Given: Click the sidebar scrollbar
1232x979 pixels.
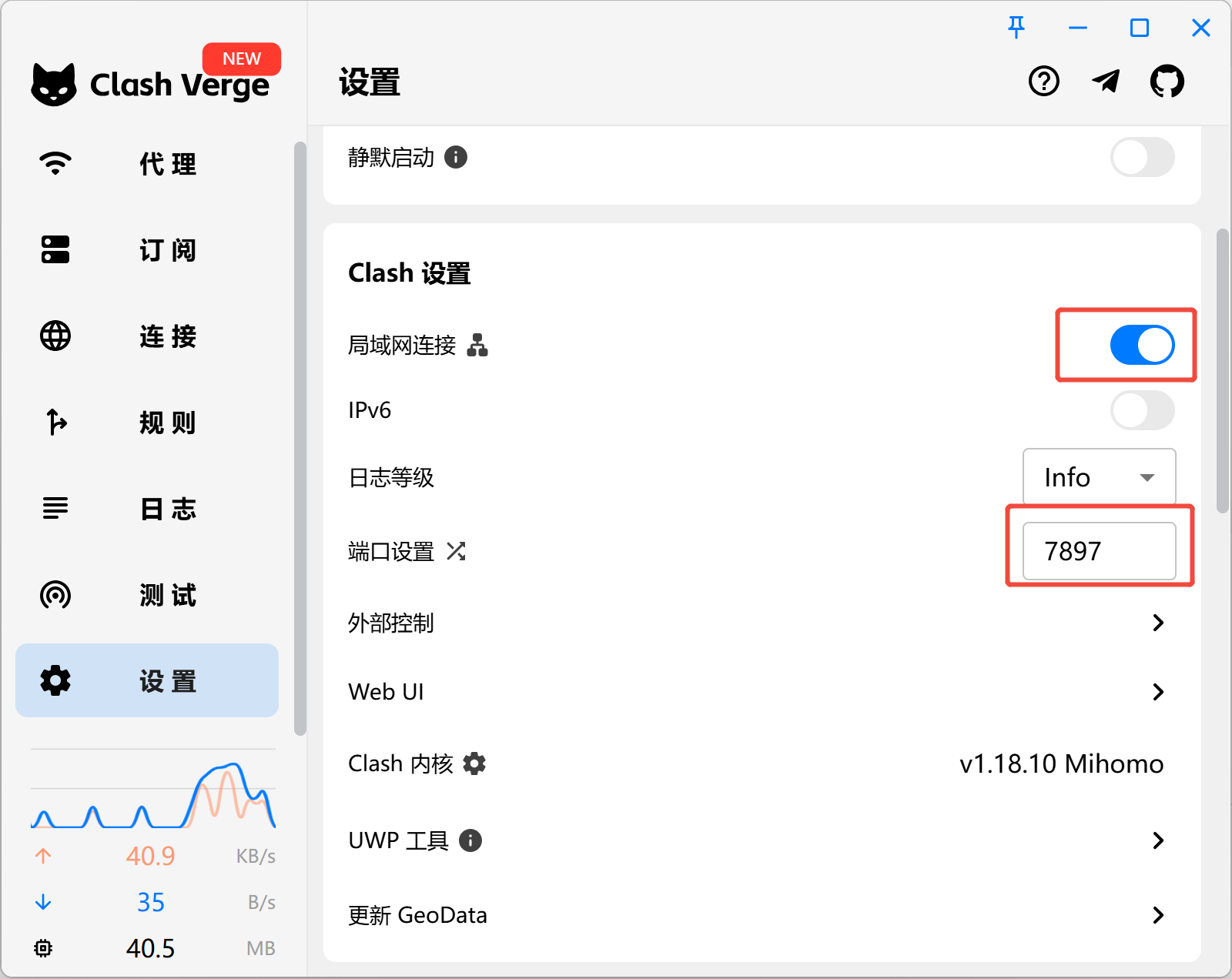Looking at the screenshot, I should click(300, 439).
